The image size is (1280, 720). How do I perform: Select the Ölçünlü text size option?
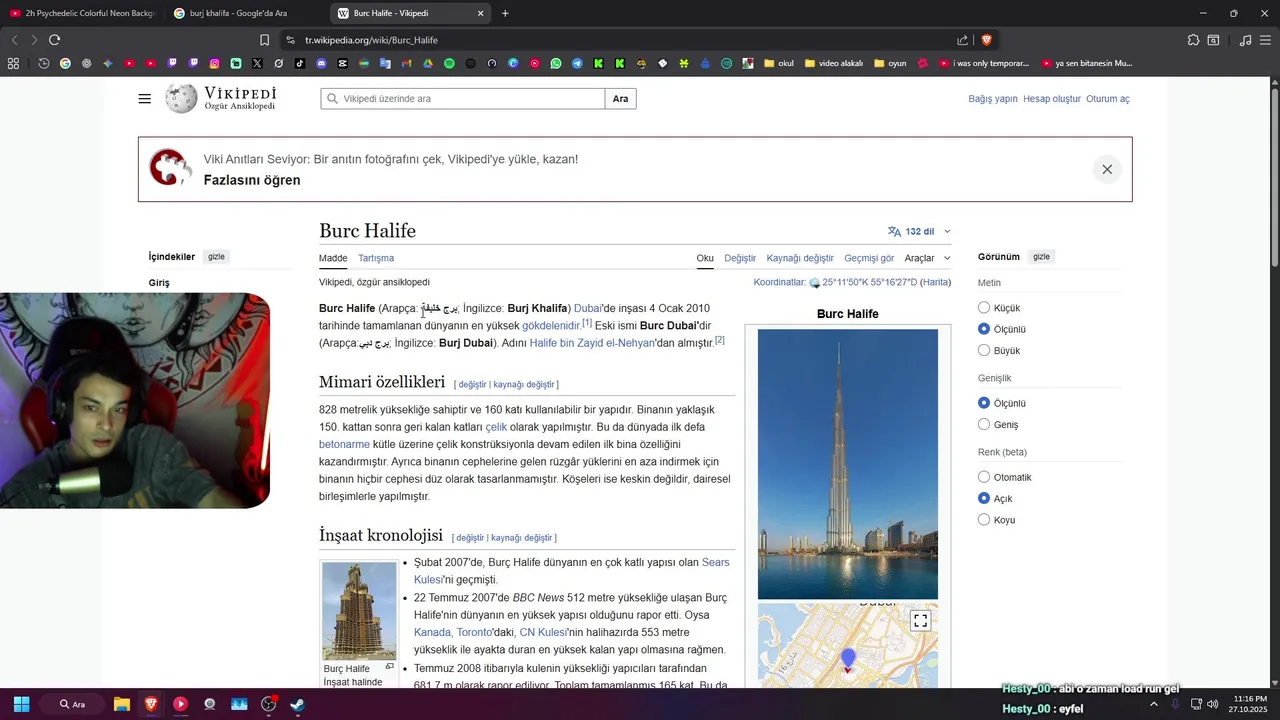click(984, 329)
